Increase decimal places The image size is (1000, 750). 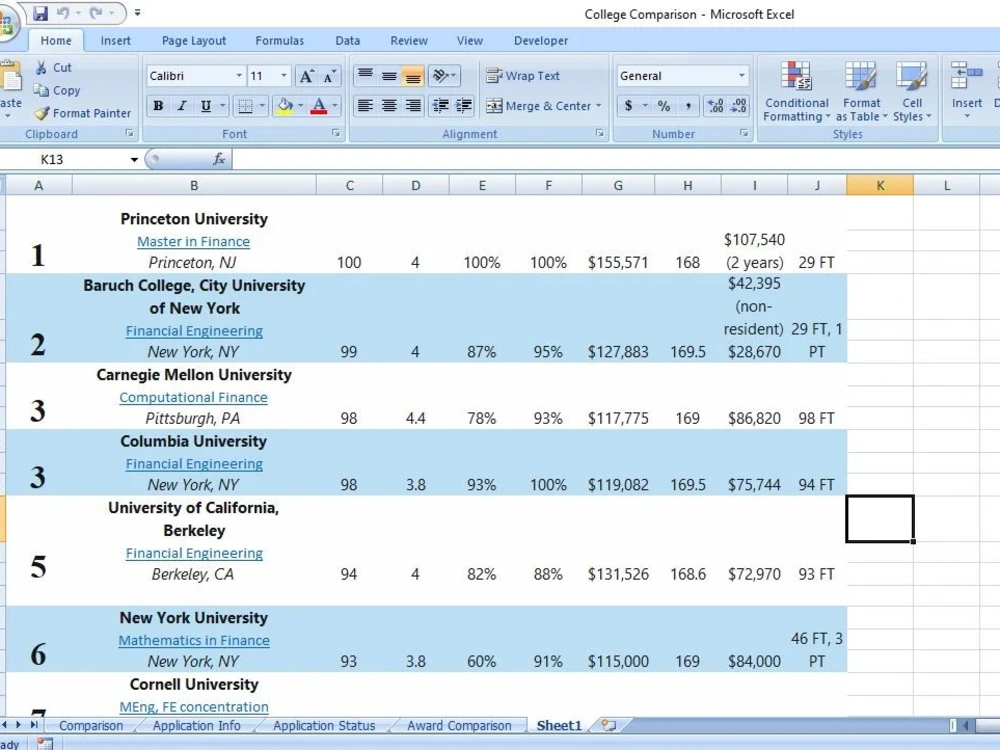[716, 106]
